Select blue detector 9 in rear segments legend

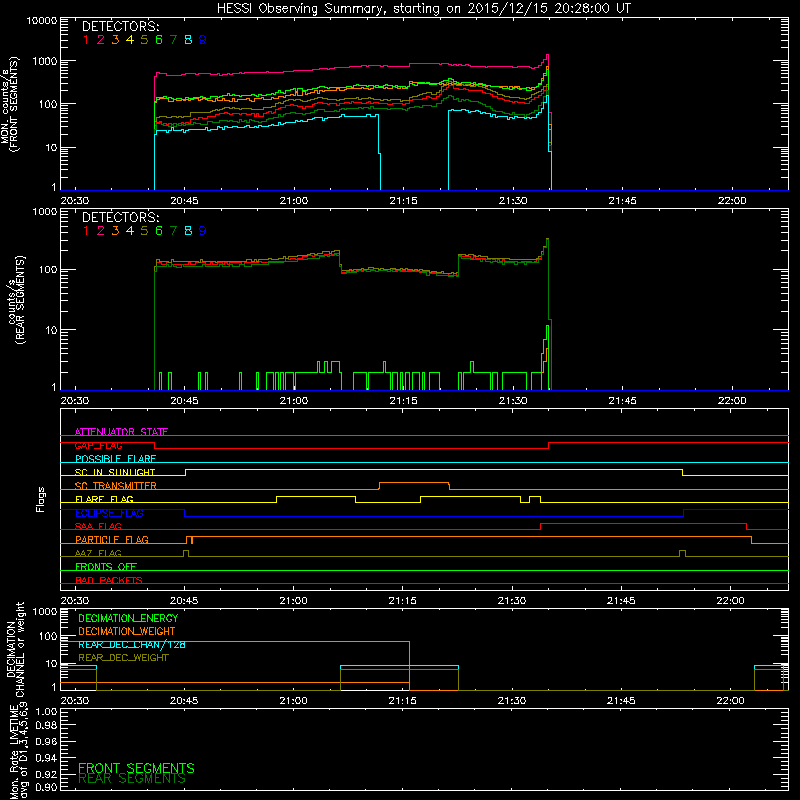(x=203, y=231)
